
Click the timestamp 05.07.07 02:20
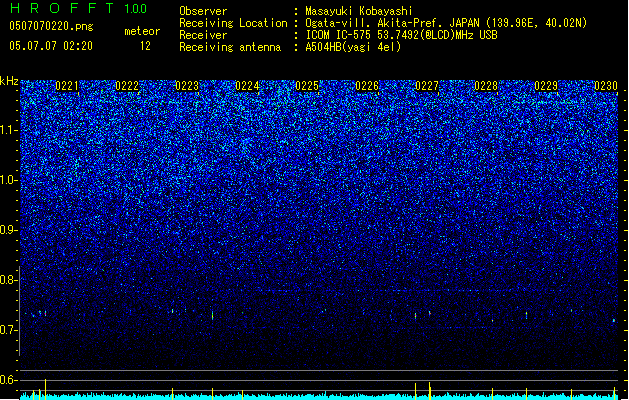pos(51,46)
